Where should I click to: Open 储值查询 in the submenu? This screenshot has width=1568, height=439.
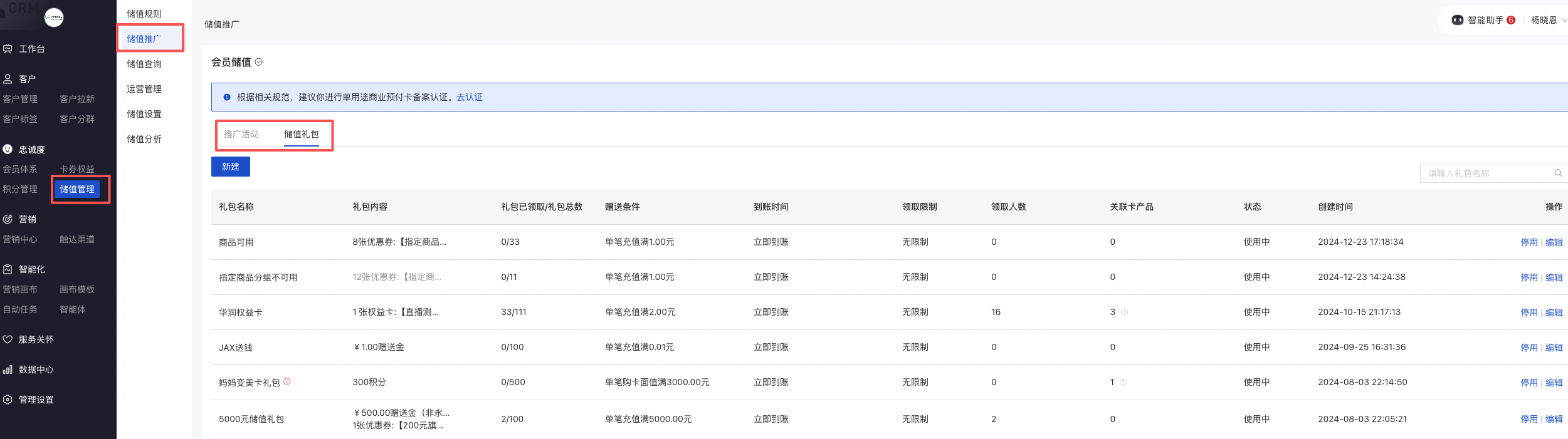(144, 64)
